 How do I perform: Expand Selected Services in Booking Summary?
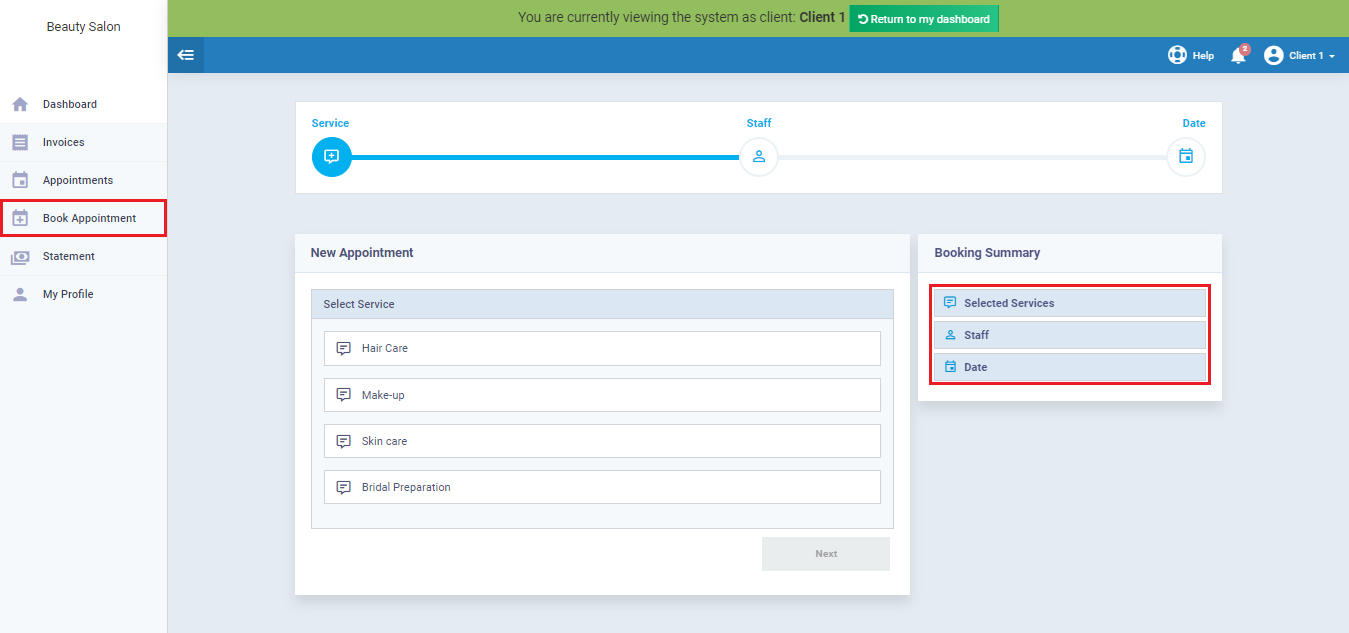[x=1070, y=303]
